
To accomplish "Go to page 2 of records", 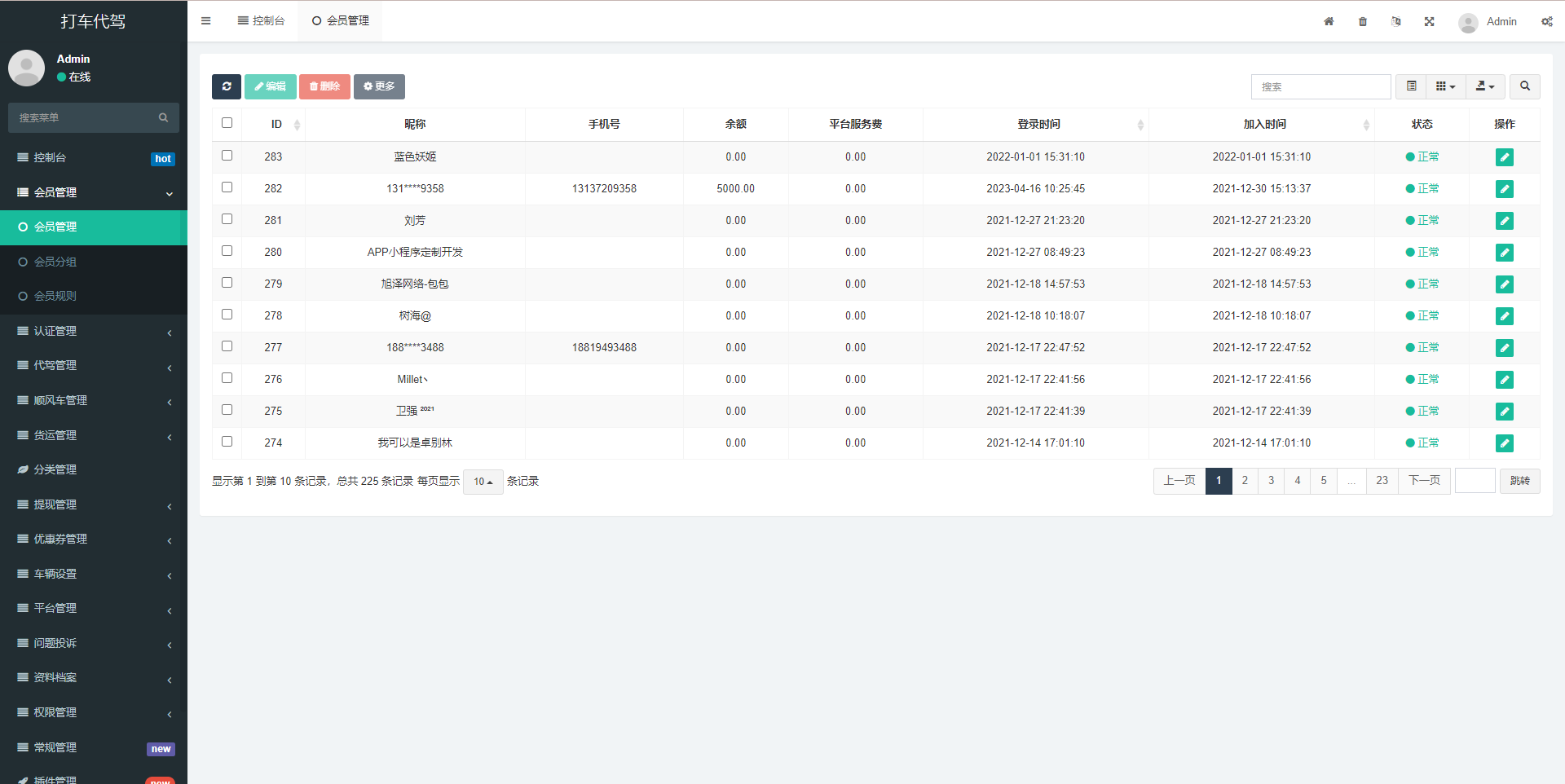I will (1245, 481).
